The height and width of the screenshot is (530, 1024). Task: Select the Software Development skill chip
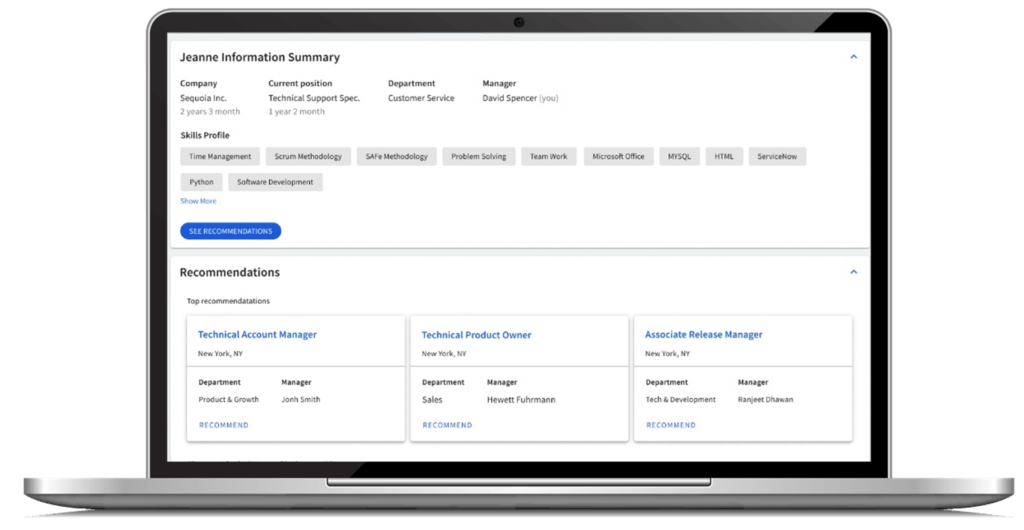[275, 182]
